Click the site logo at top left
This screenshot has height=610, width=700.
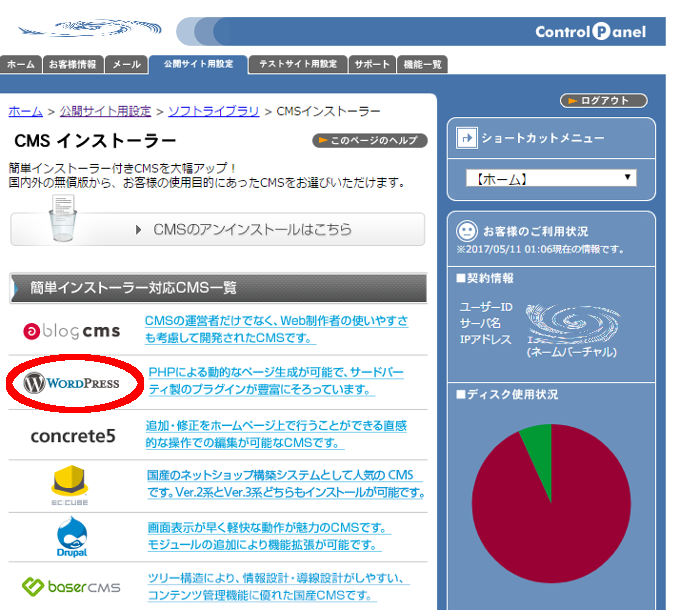point(90,29)
